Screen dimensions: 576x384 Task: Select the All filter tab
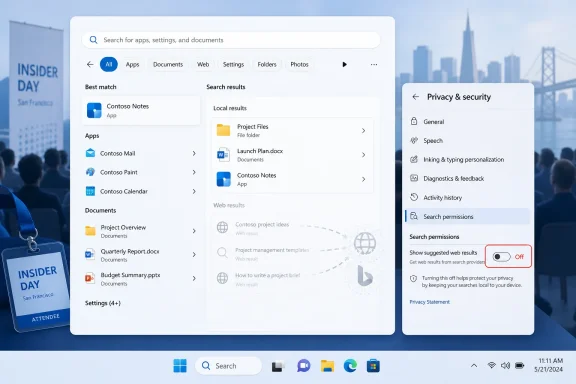click(x=109, y=64)
